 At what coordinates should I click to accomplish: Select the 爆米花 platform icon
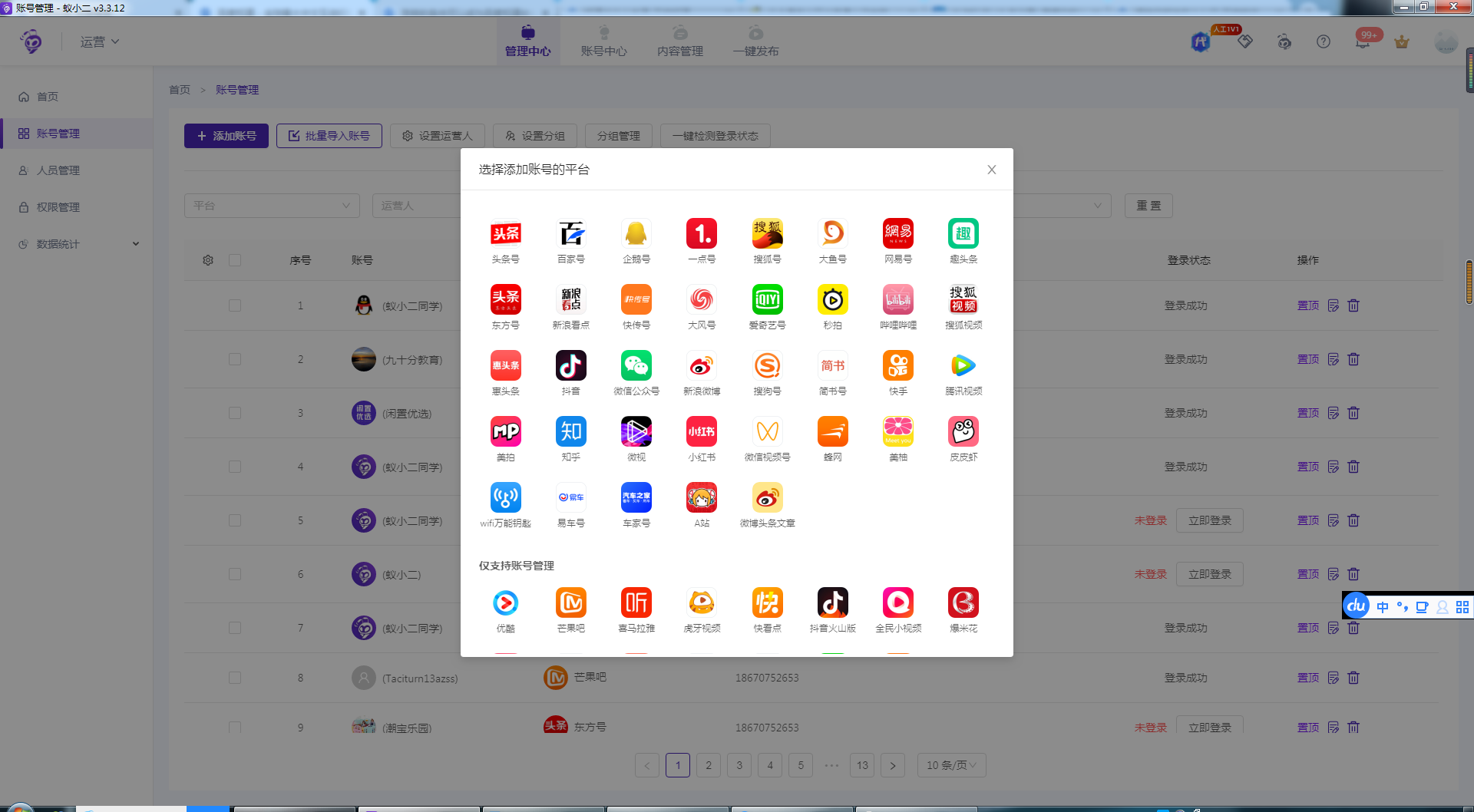click(x=963, y=602)
